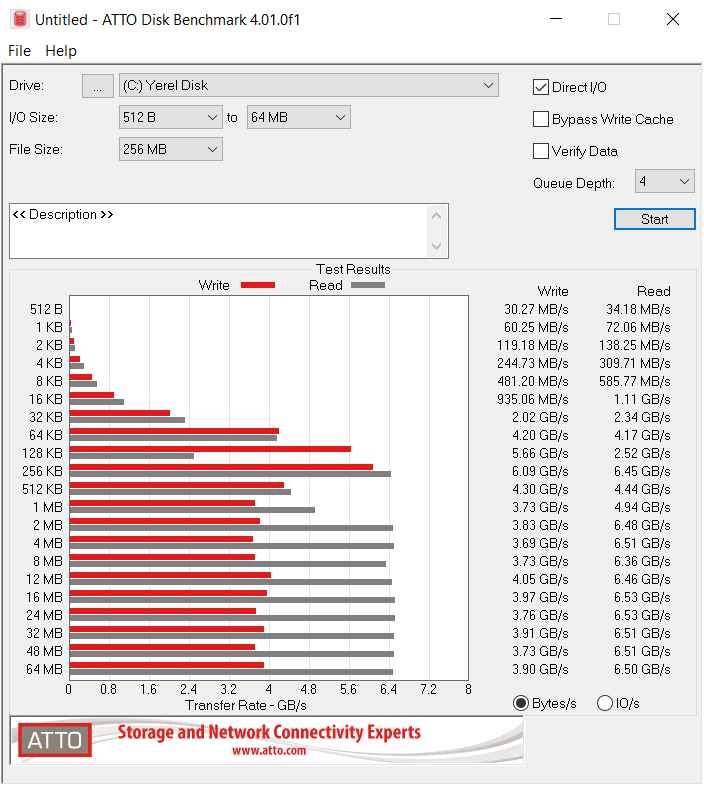Click the 256 KB red write bar
This screenshot has height=786, width=704.
[x=221, y=467]
